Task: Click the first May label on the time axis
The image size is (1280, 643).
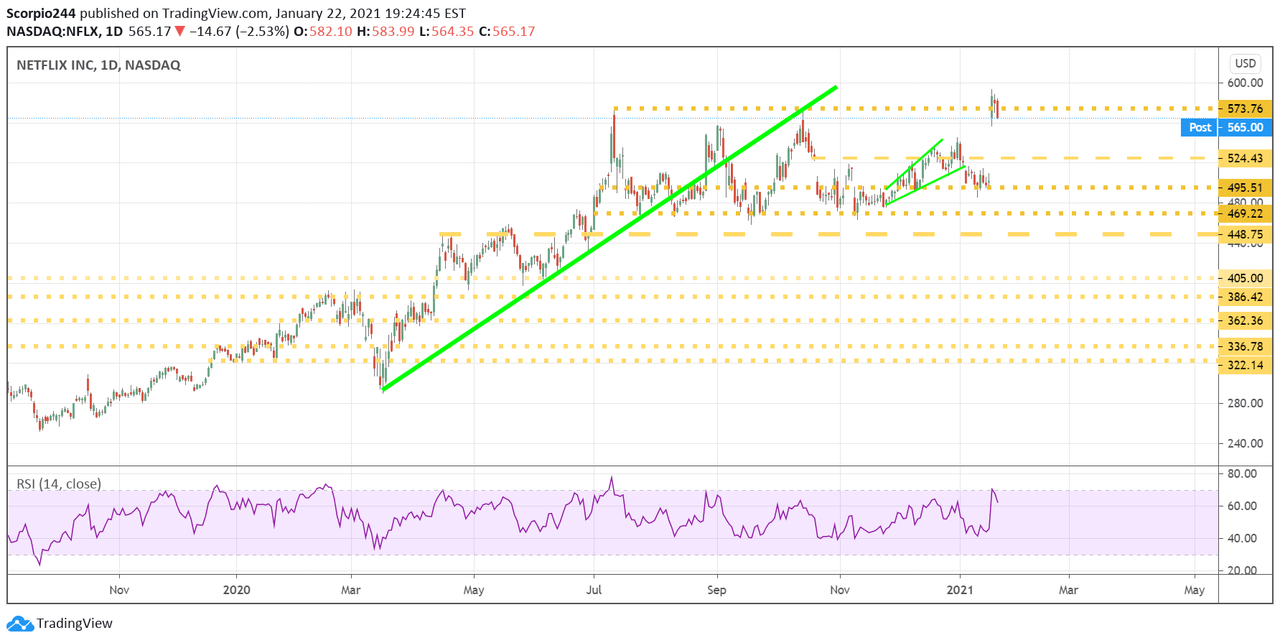Action: pos(474,591)
